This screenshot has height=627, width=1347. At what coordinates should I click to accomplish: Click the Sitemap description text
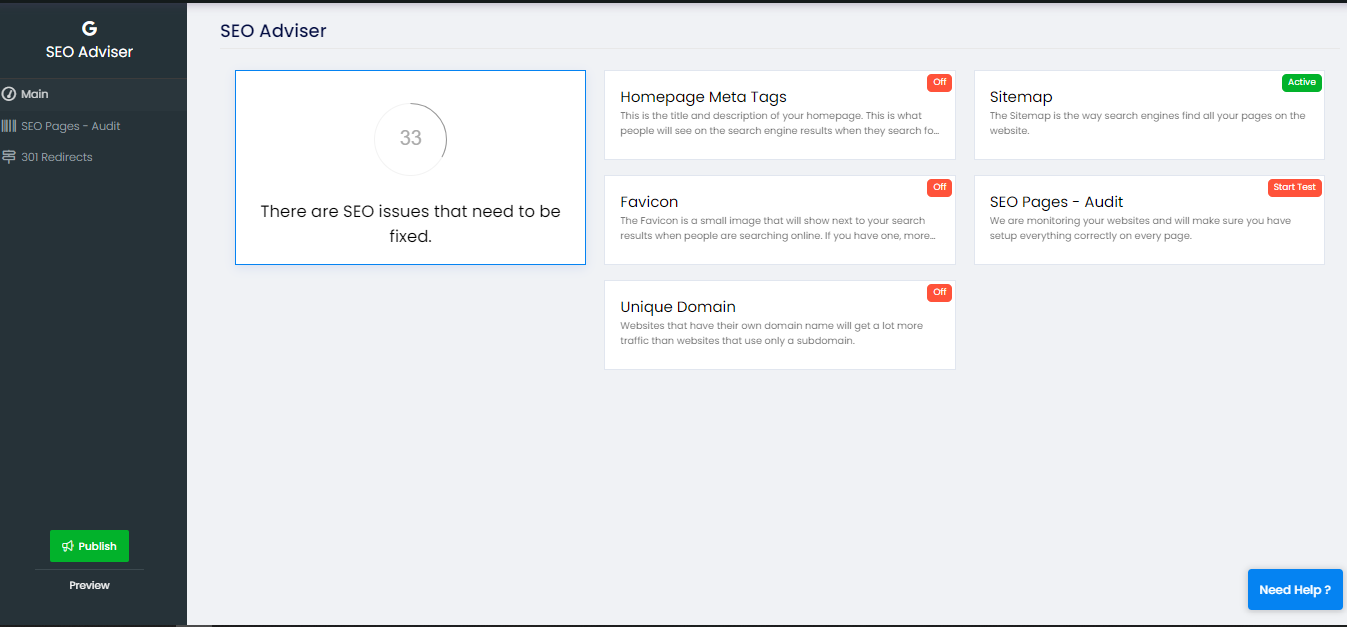pyautogui.click(x=1148, y=123)
